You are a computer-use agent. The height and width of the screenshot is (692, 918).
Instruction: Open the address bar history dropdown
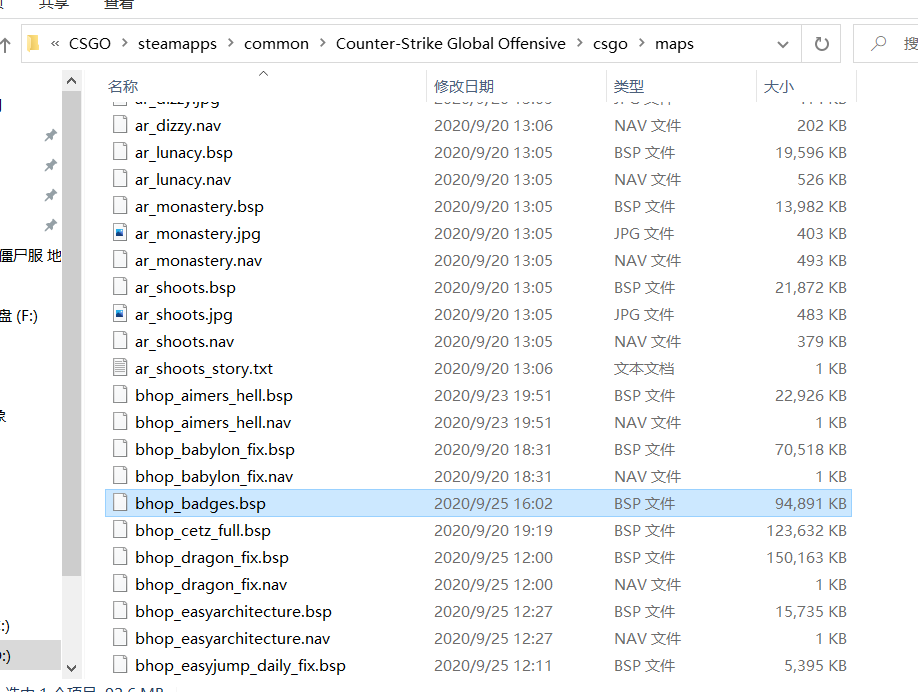(782, 44)
